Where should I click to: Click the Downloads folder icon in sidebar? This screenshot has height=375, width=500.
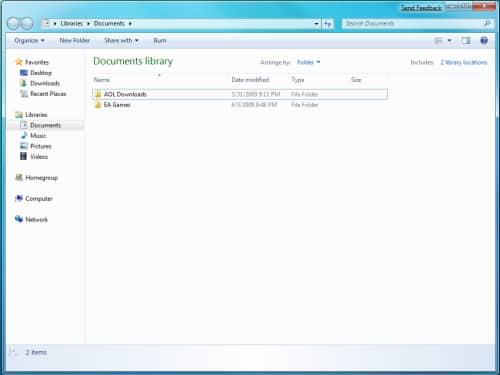click(x=24, y=83)
